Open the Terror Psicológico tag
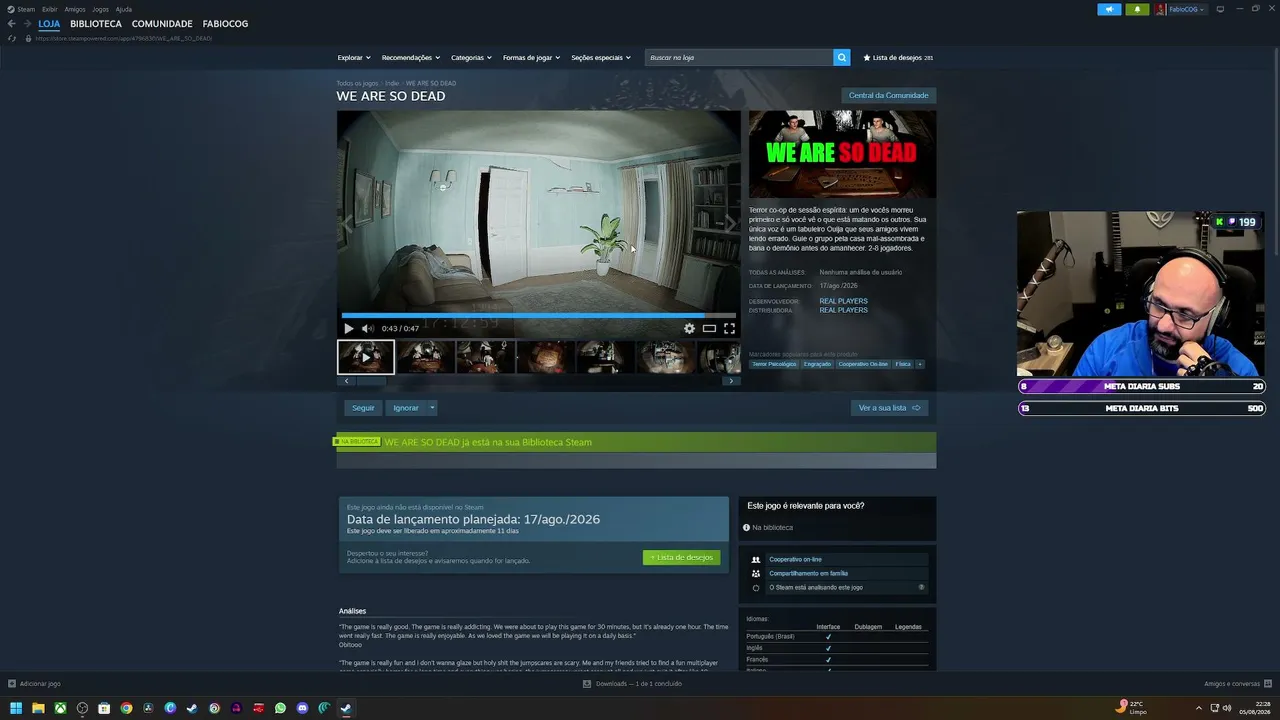1280x720 pixels. pos(774,364)
